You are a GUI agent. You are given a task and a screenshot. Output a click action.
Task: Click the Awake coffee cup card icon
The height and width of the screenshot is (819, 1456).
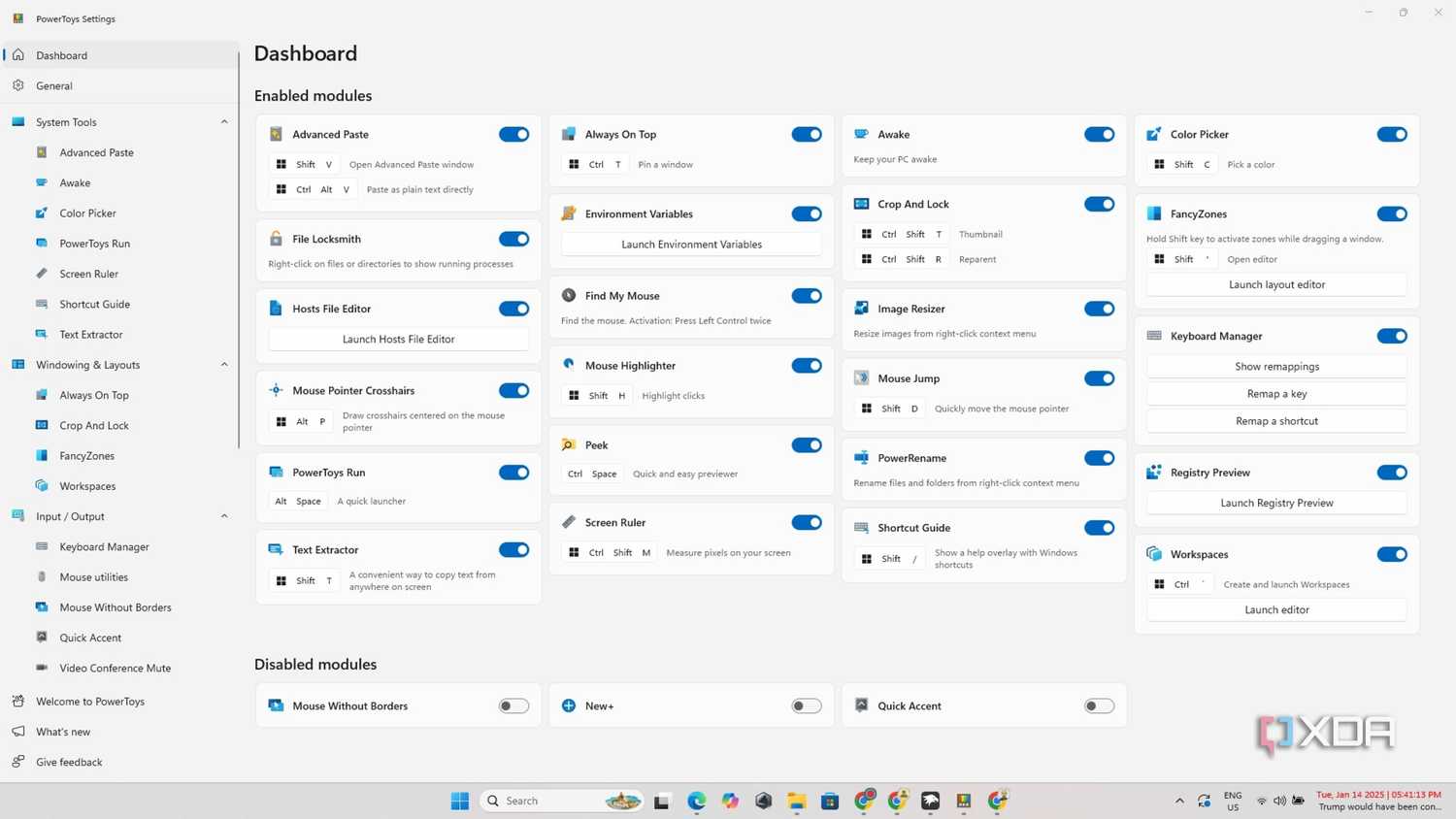[861, 134]
